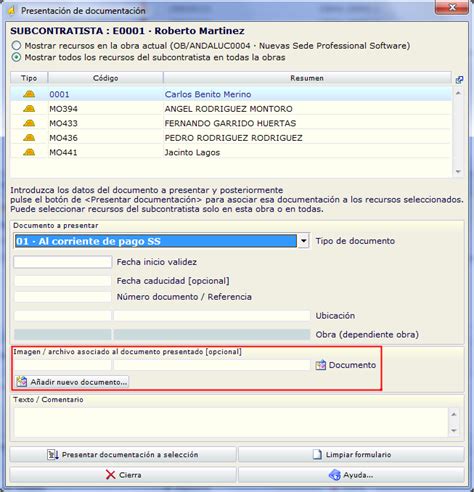This screenshot has width=474, height=492.
Task: Open the Tipo de documento dropdown arrow
Action: coord(303,241)
